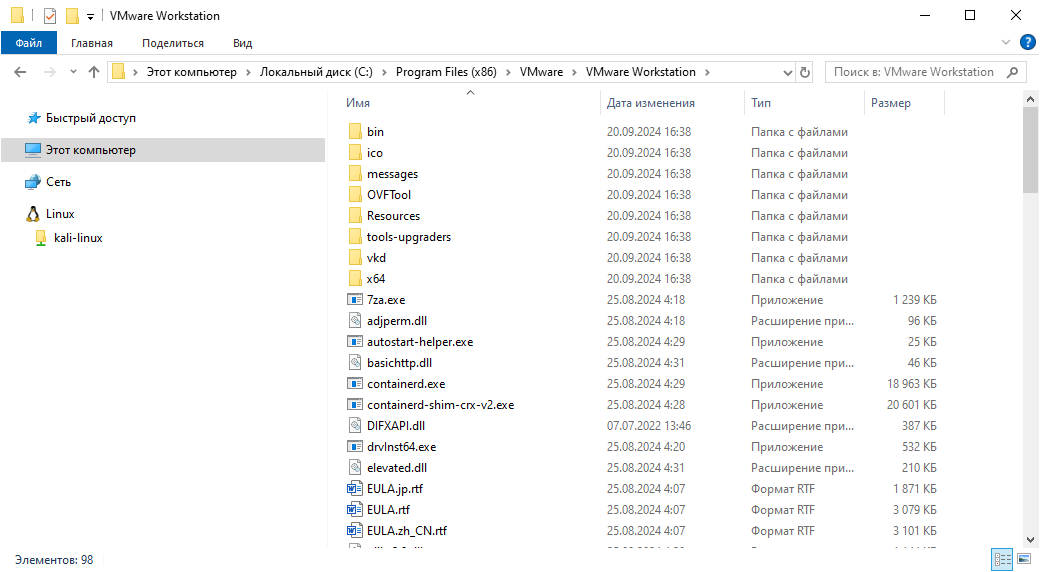Refresh the current folder
The image size is (1040, 572).
[x=805, y=72]
